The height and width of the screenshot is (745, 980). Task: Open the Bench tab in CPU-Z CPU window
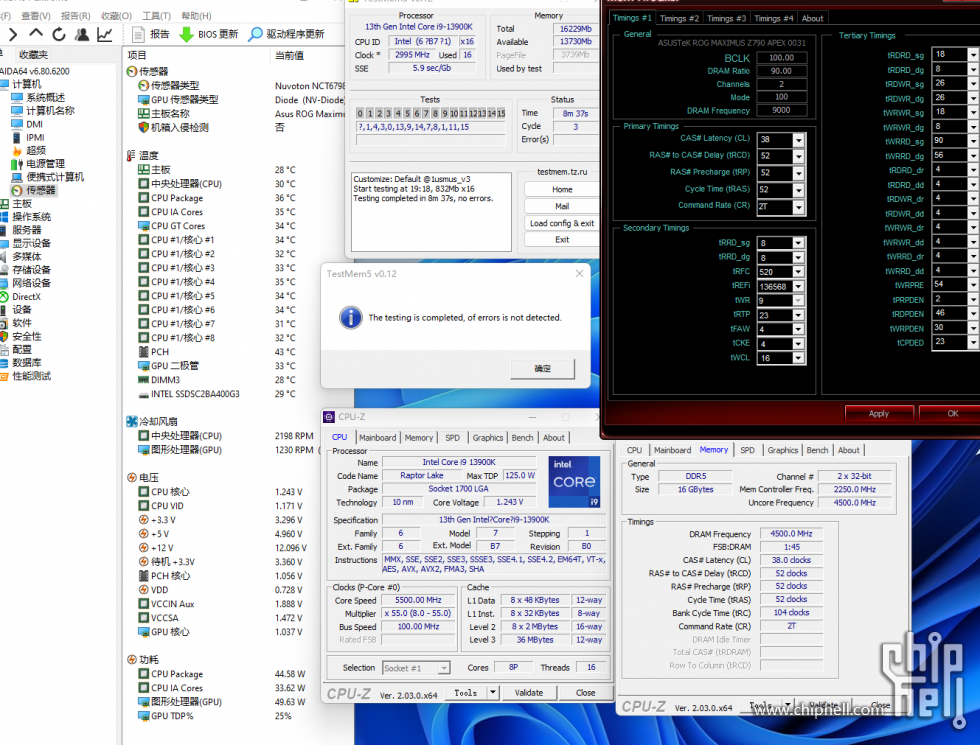522,438
